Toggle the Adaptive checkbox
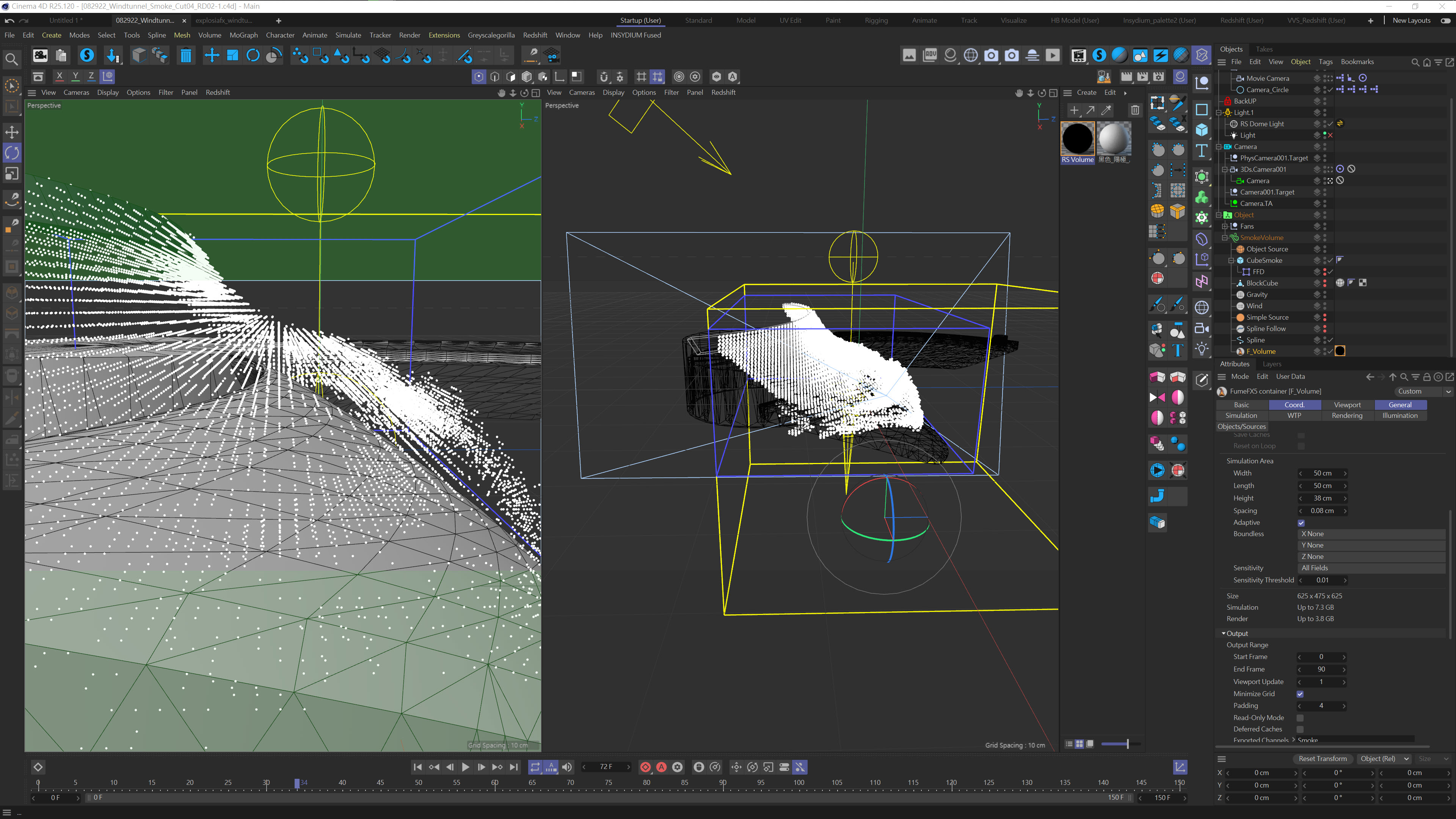The image size is (1456, 819). click(x=1301, y=523)
